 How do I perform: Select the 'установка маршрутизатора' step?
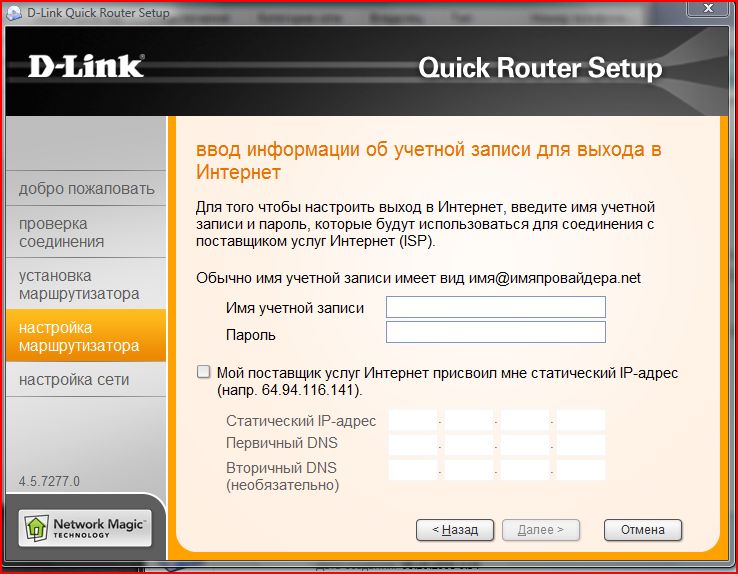[x=87, y=284]
